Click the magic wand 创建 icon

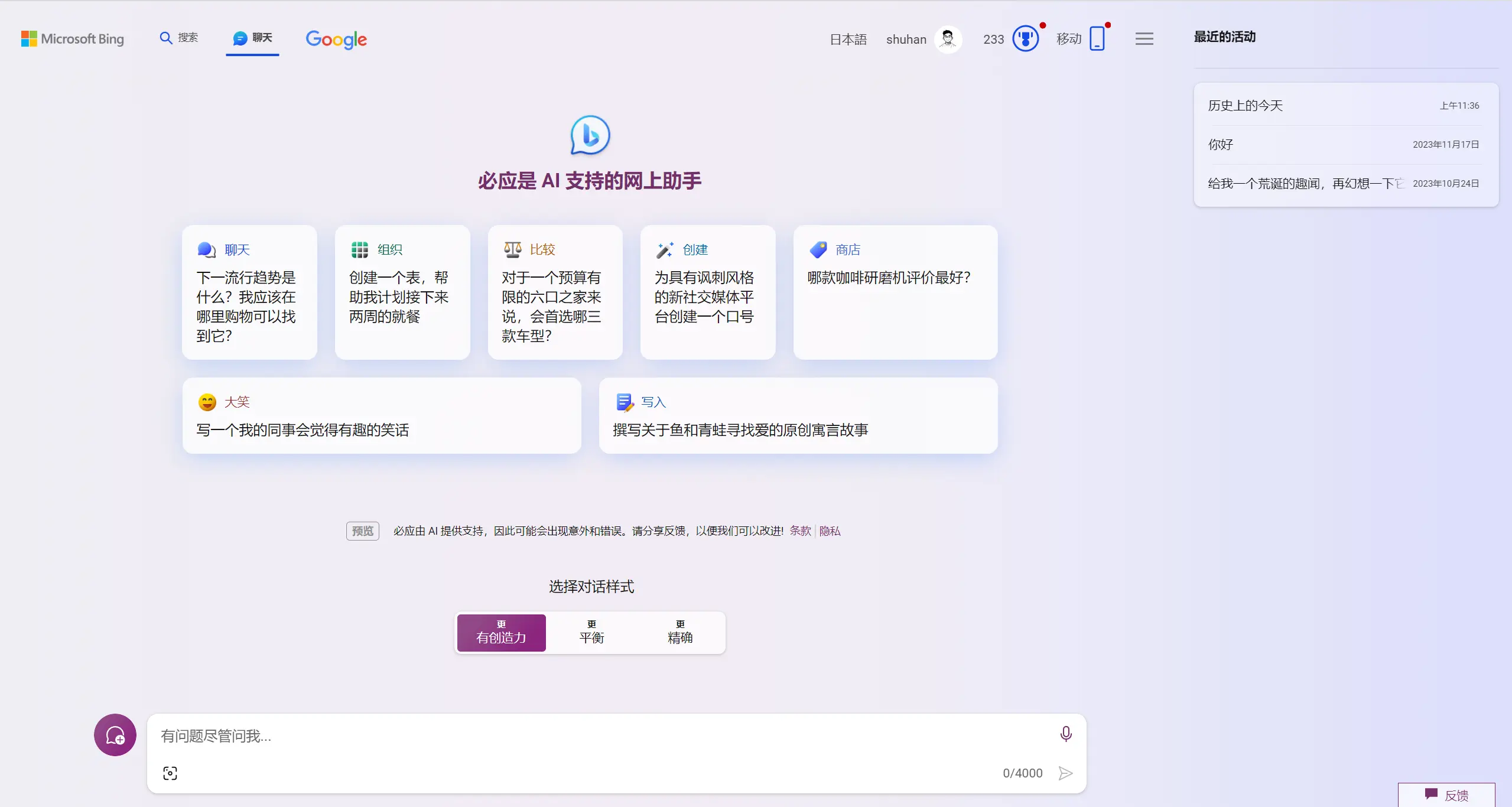(x=665, y=250)
